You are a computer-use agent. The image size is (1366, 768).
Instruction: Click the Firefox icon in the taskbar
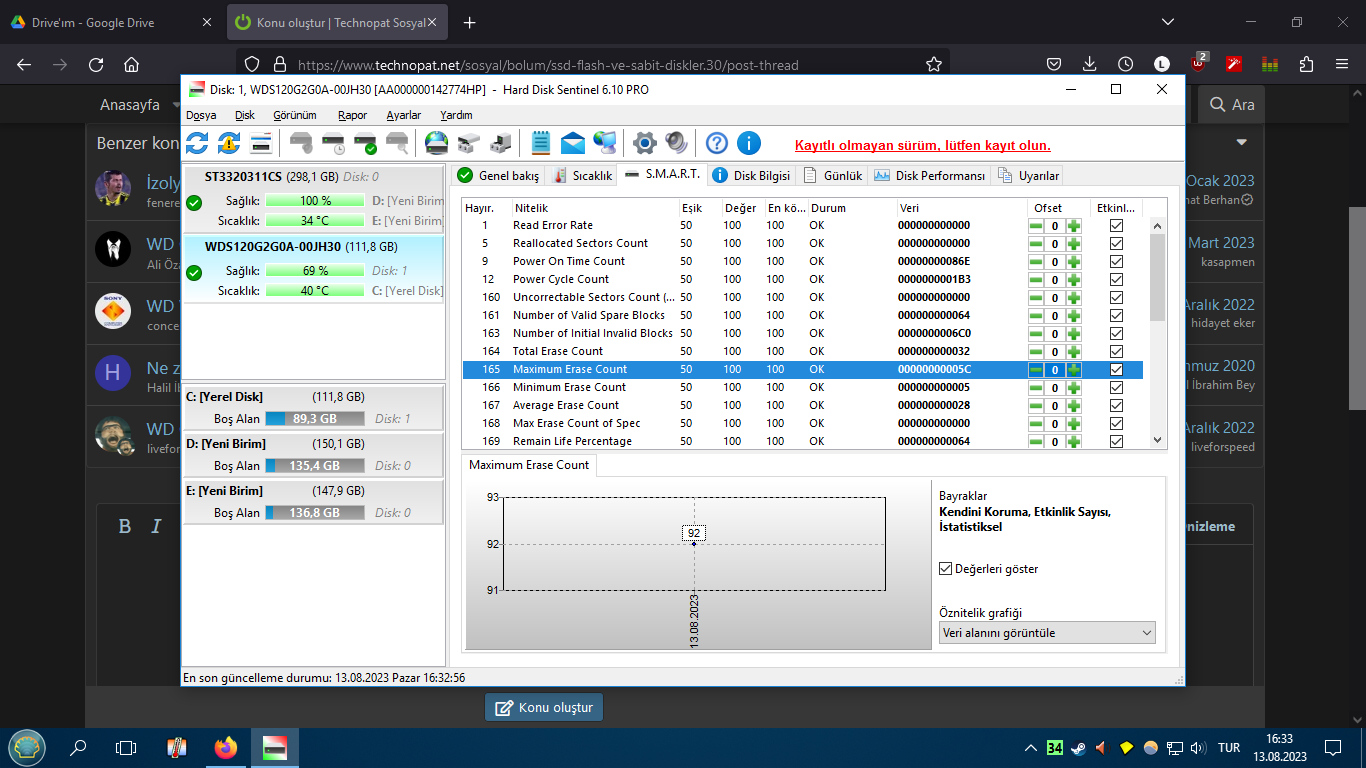point(226,747)
